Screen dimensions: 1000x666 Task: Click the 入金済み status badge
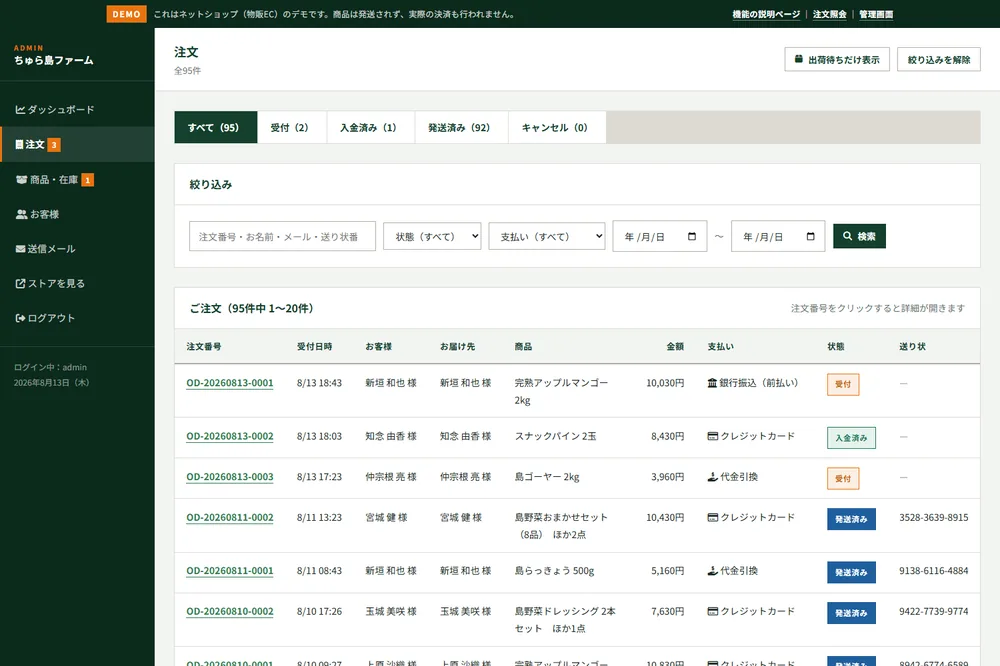tap(851, 438)
